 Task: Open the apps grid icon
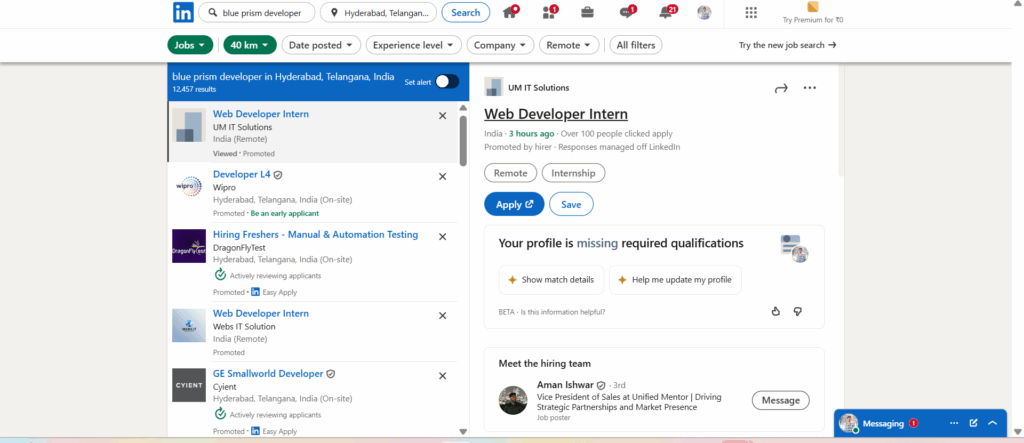click(751, 12)
